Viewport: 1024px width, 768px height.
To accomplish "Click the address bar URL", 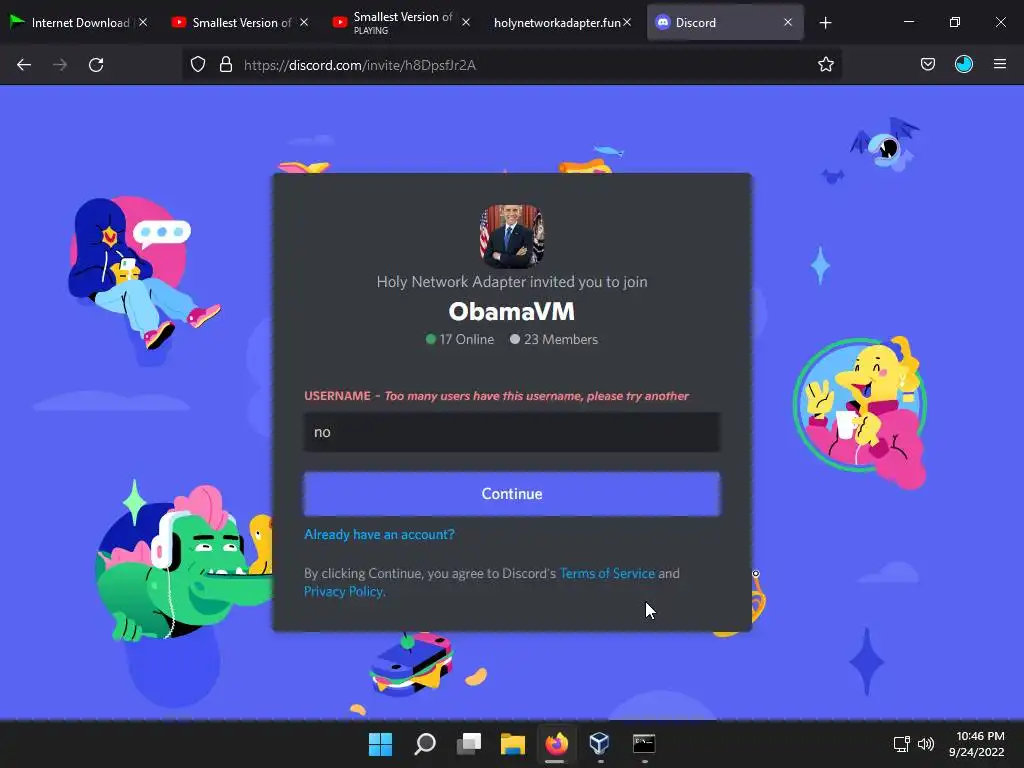I will 360,65.
